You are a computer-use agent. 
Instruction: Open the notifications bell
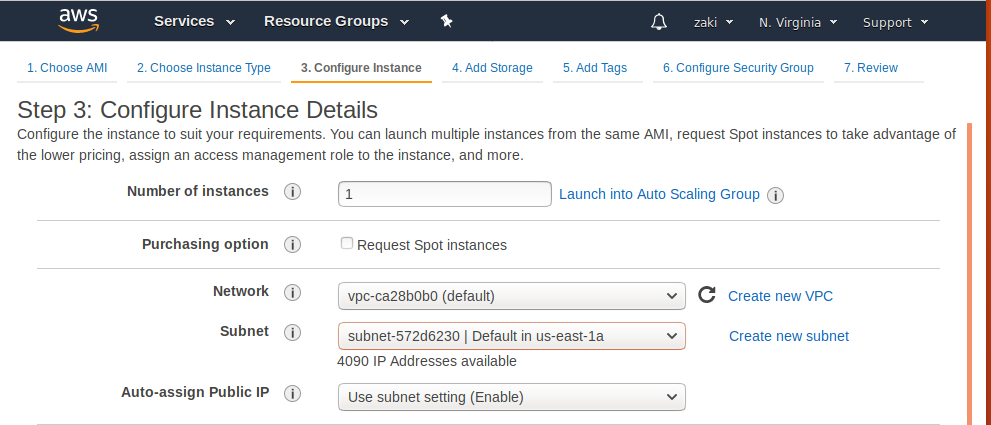tap(658, 21)
